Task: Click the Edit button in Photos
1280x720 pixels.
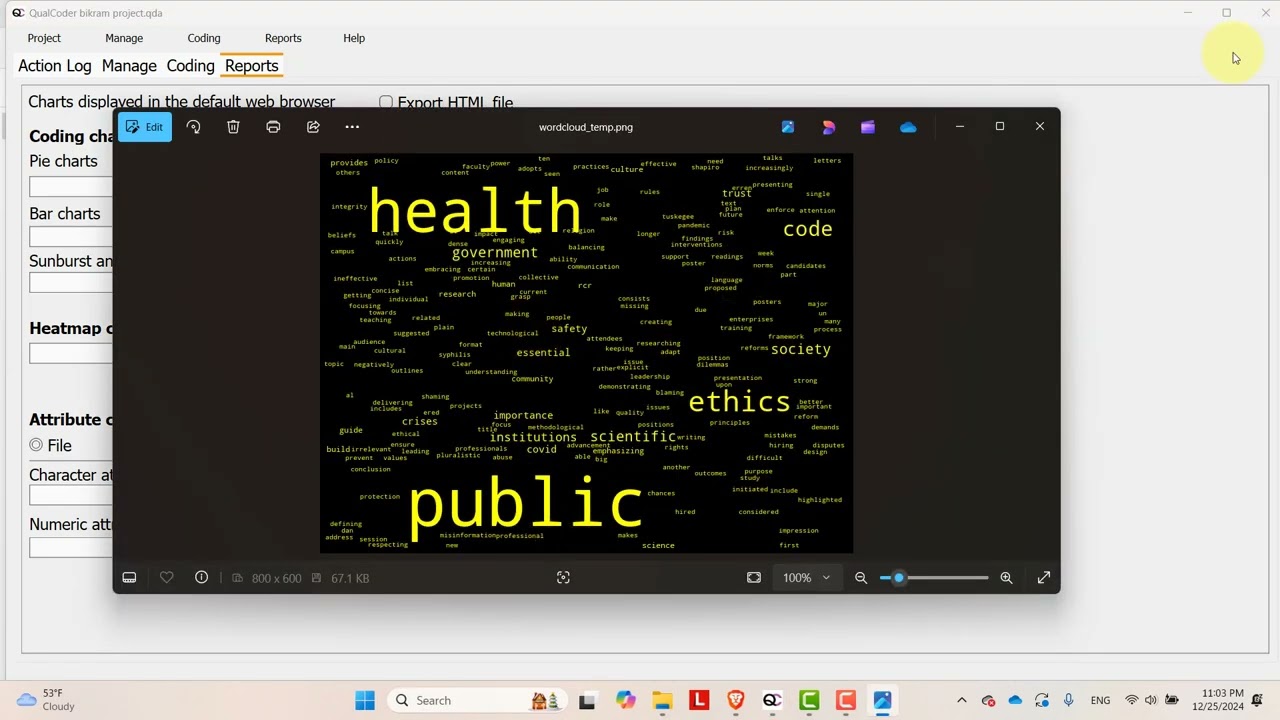Action: point(144,127)
